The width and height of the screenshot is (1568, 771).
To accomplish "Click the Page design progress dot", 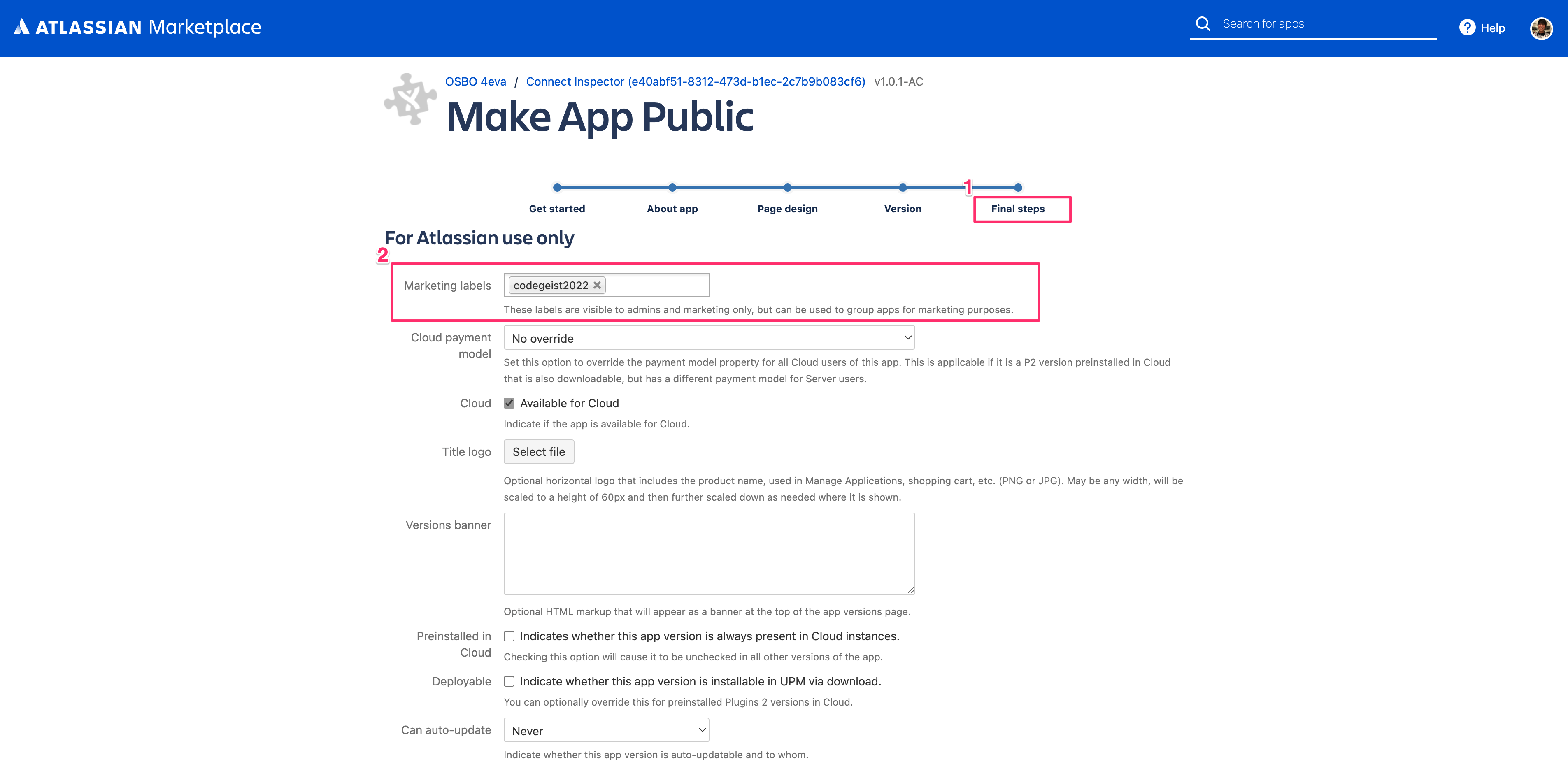I will 787,188.
